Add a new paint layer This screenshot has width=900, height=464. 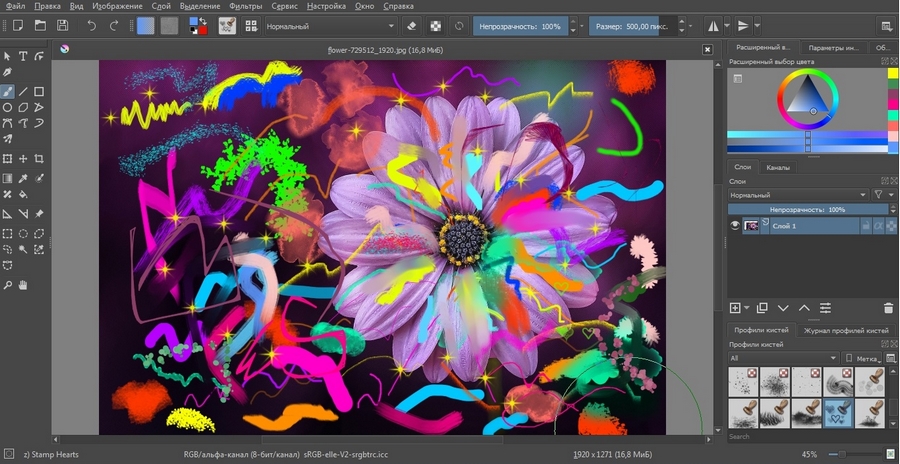pos(735,308)
